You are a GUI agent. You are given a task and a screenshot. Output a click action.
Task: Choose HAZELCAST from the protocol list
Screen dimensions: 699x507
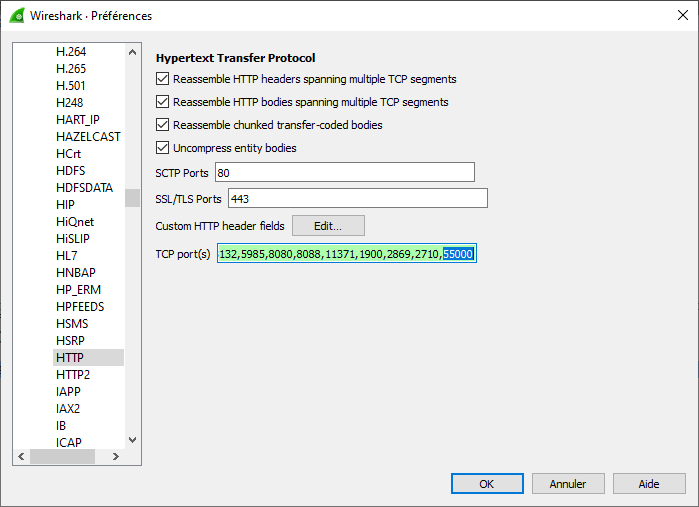click(88, 136)
